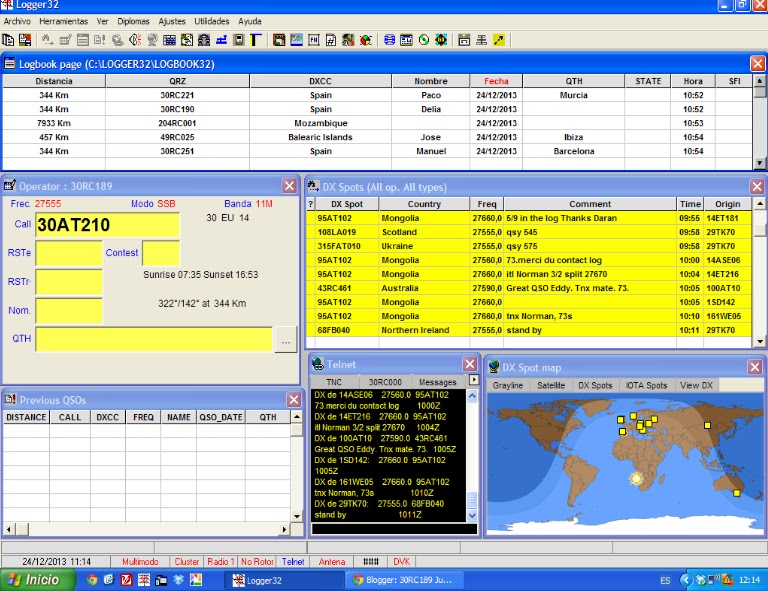Click the Fecha column header in logbook
The width and height of the screenshot is (768, 591).
496,81
